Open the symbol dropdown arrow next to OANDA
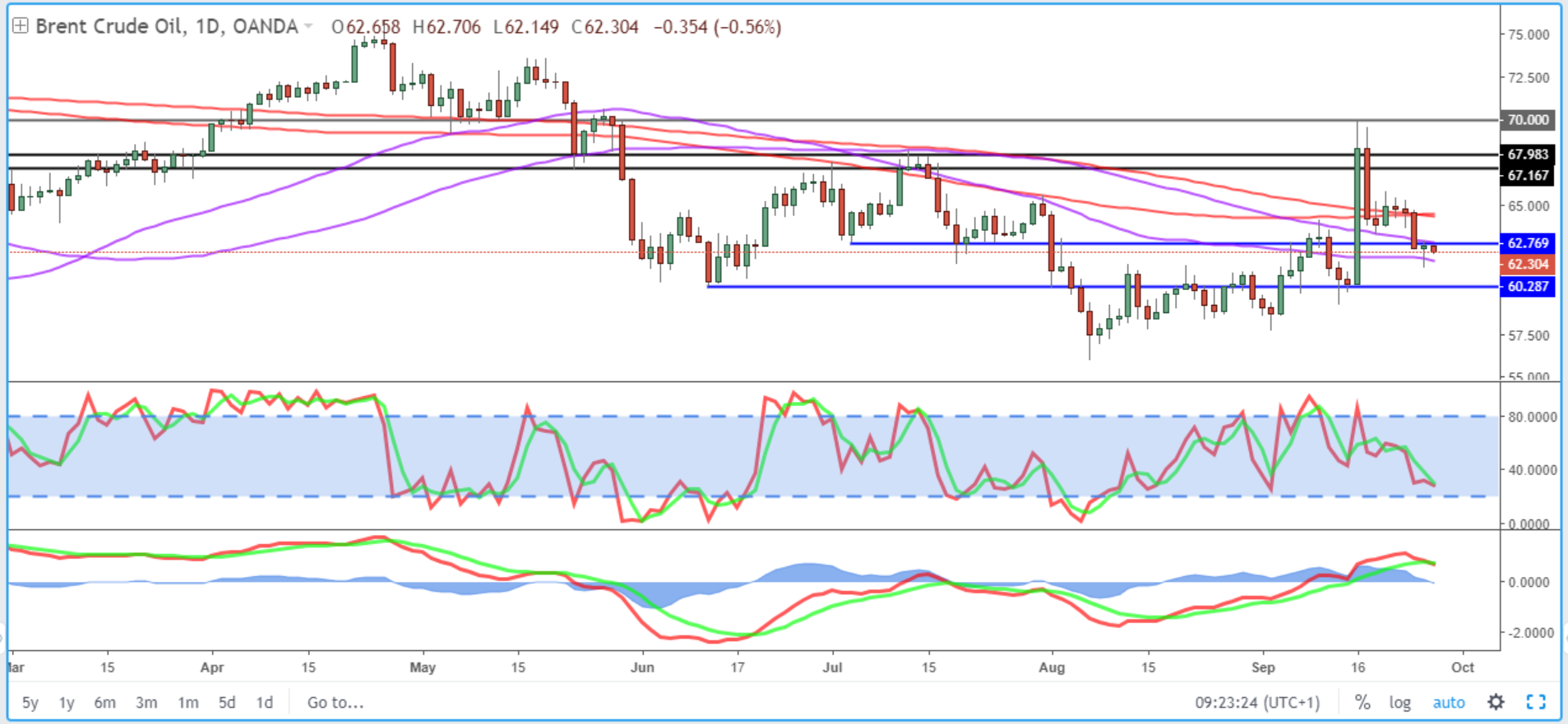Screen dimensions: 1568x724 pos(308,26)
